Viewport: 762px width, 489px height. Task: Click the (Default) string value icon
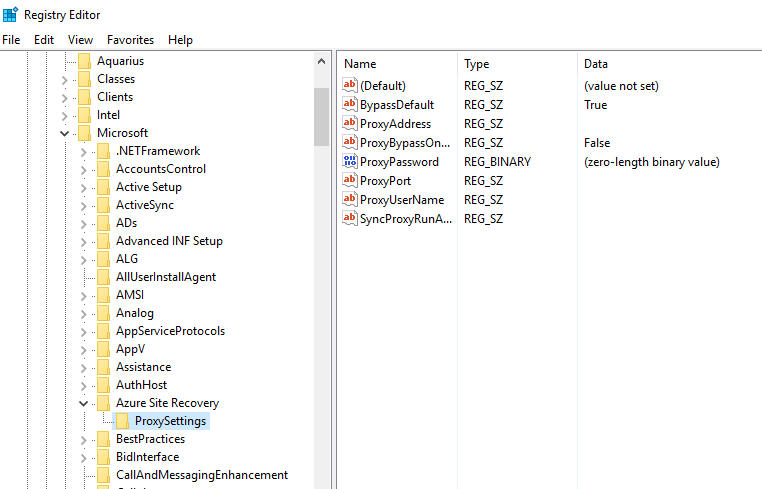click(349, 86)
